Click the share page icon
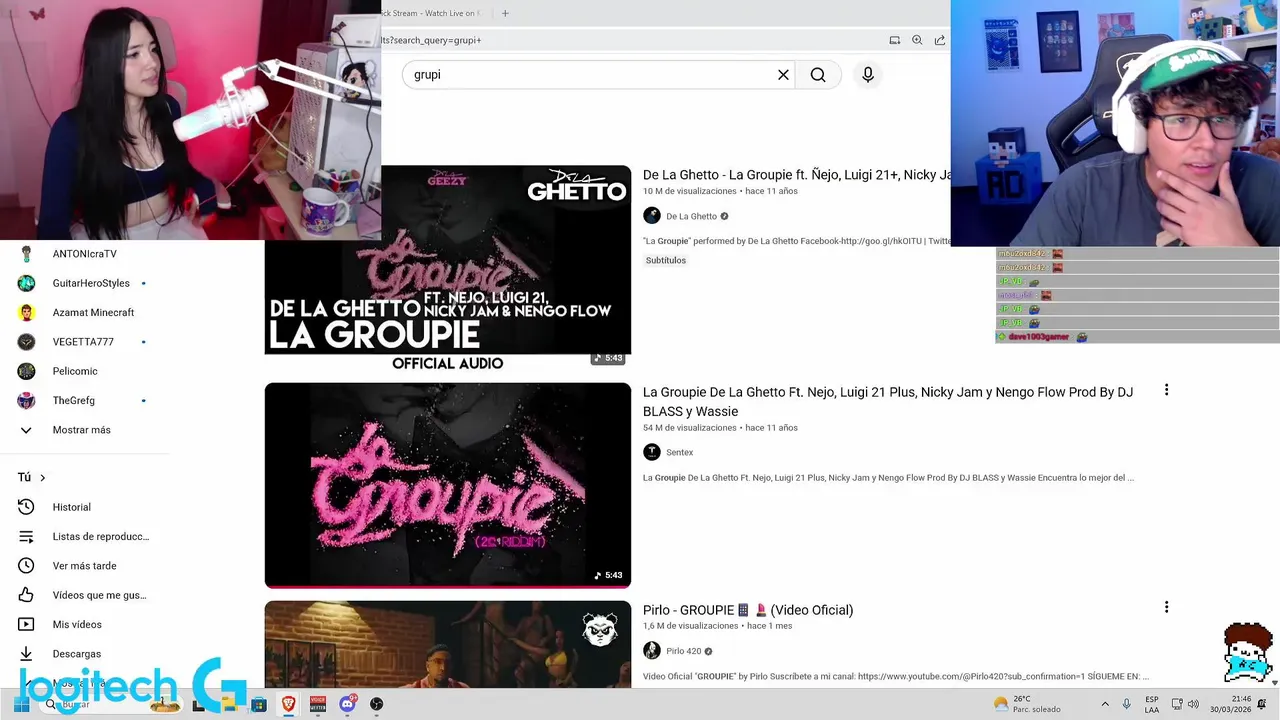1280x720 pixels. pyautogui.click(x=940, y=40)
